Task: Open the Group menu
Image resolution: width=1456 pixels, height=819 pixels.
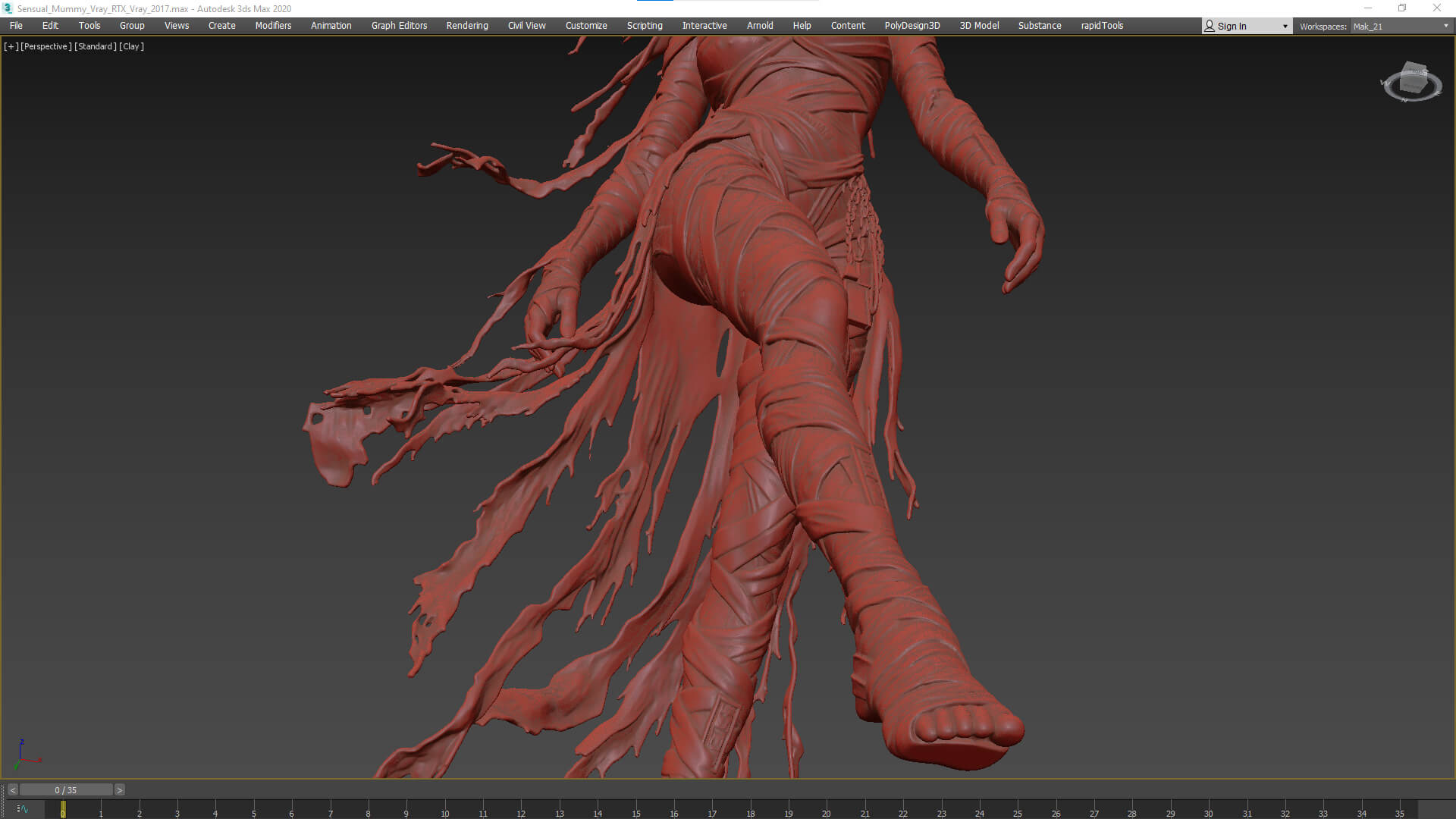Action: (132, 26)
